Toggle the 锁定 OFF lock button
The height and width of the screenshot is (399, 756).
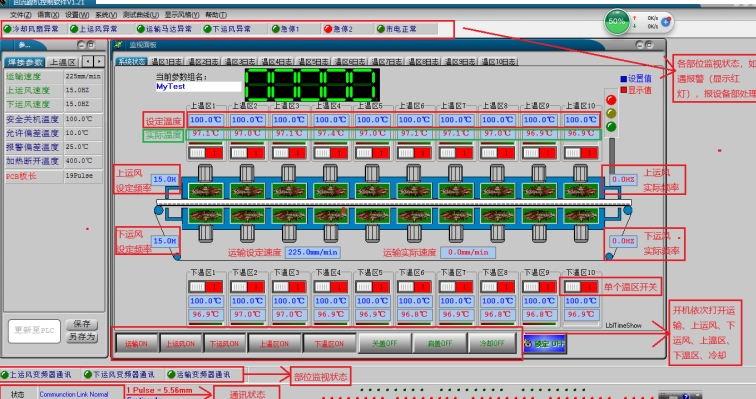pyautogui.click(x=544, y=344)
